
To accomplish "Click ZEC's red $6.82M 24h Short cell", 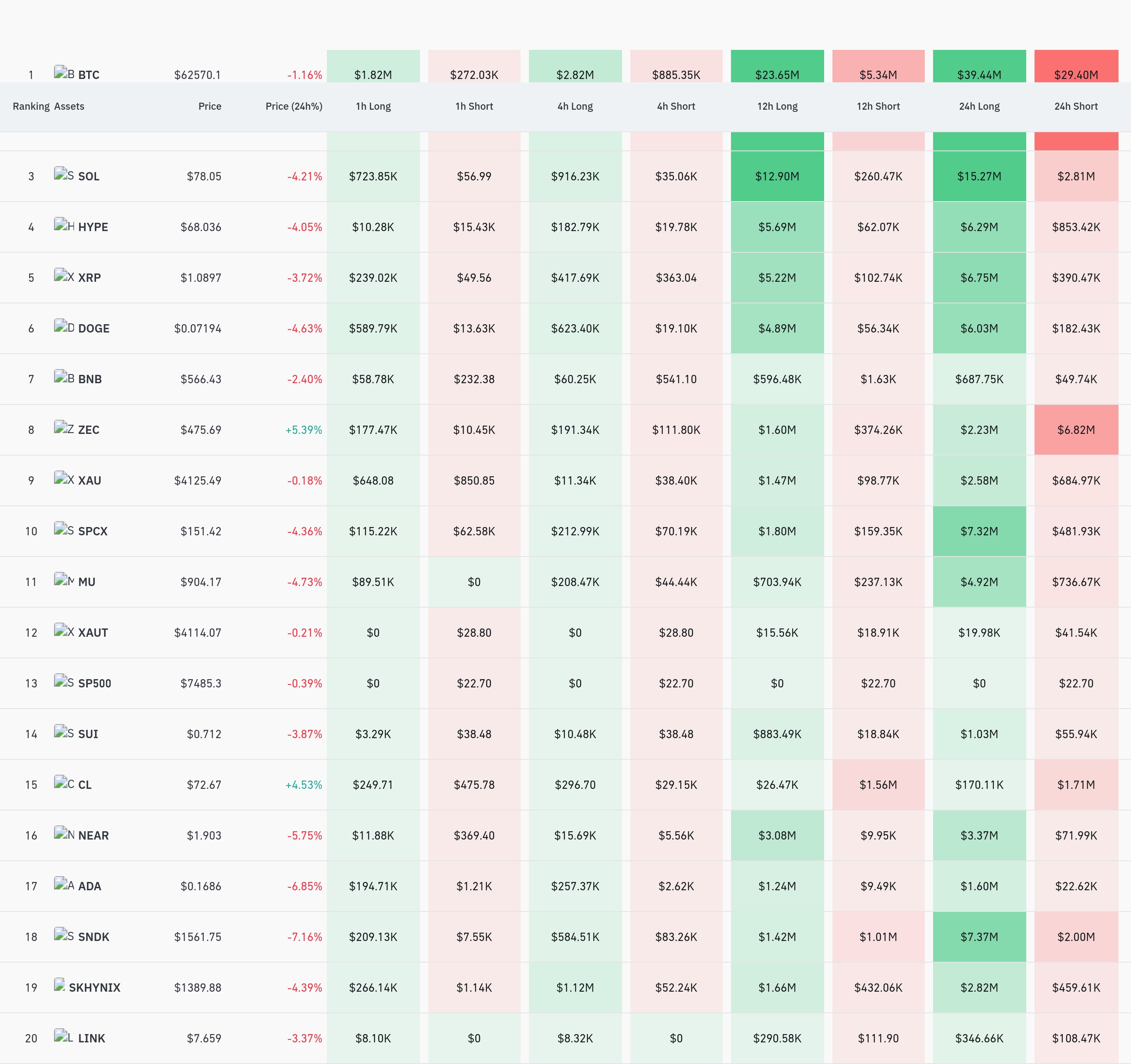I will 1076,430.
